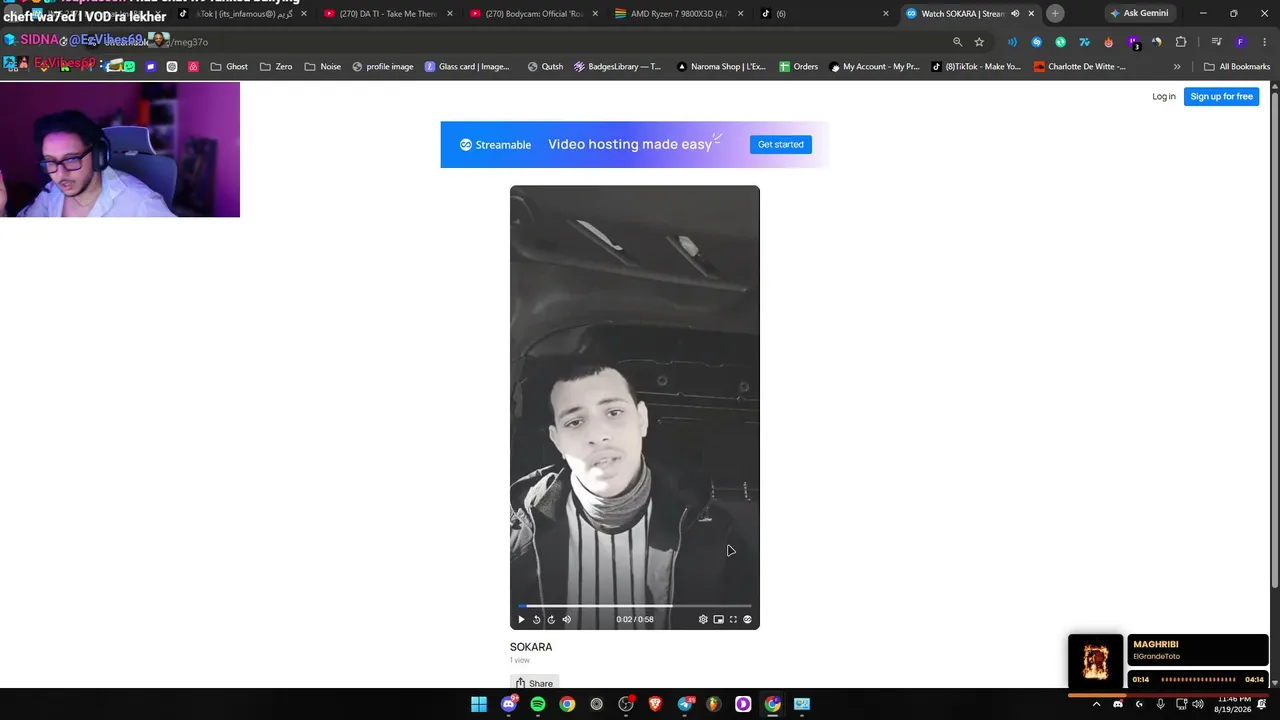This screenshot has width=1280, height=720.
Task: Open the Orders bookmark folder
Action: pos(798,67)
